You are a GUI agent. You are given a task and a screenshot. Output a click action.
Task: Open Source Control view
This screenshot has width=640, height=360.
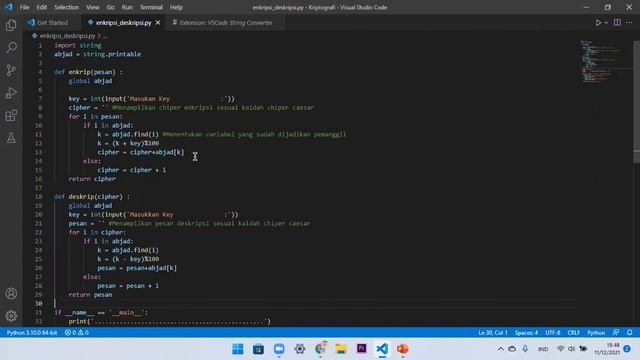point(11,70)
